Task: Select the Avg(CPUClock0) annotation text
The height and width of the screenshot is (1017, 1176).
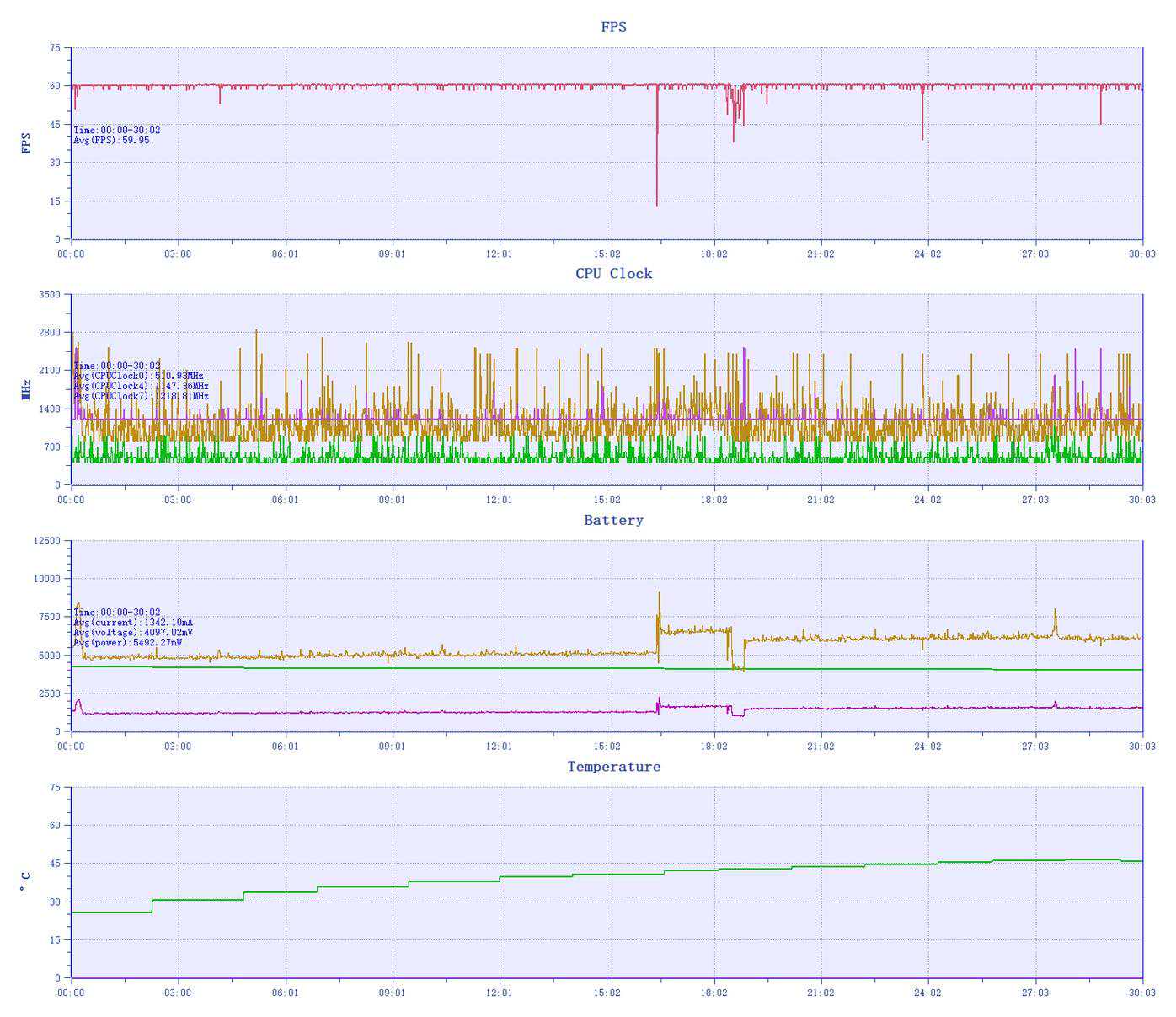Action: click(x=138, y=376)
